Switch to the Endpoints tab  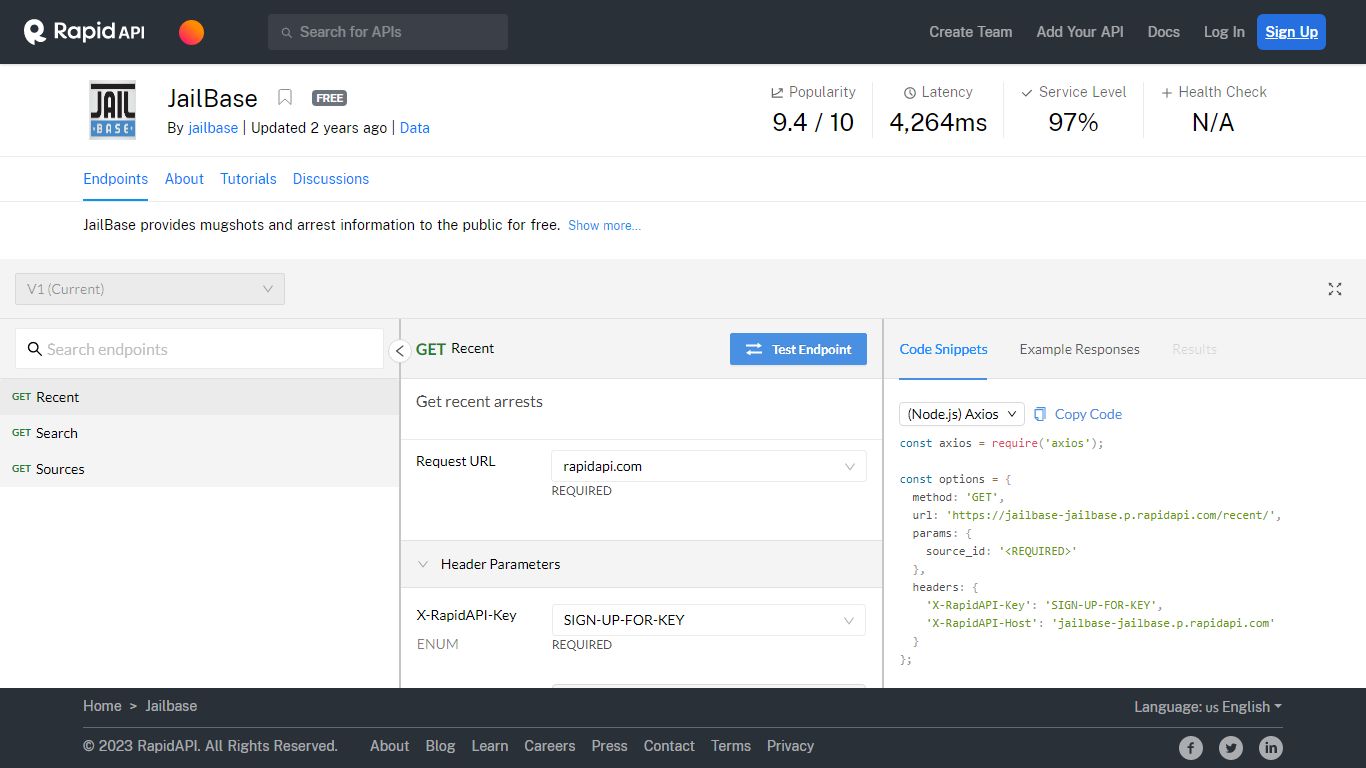click(x=115, y=179)
